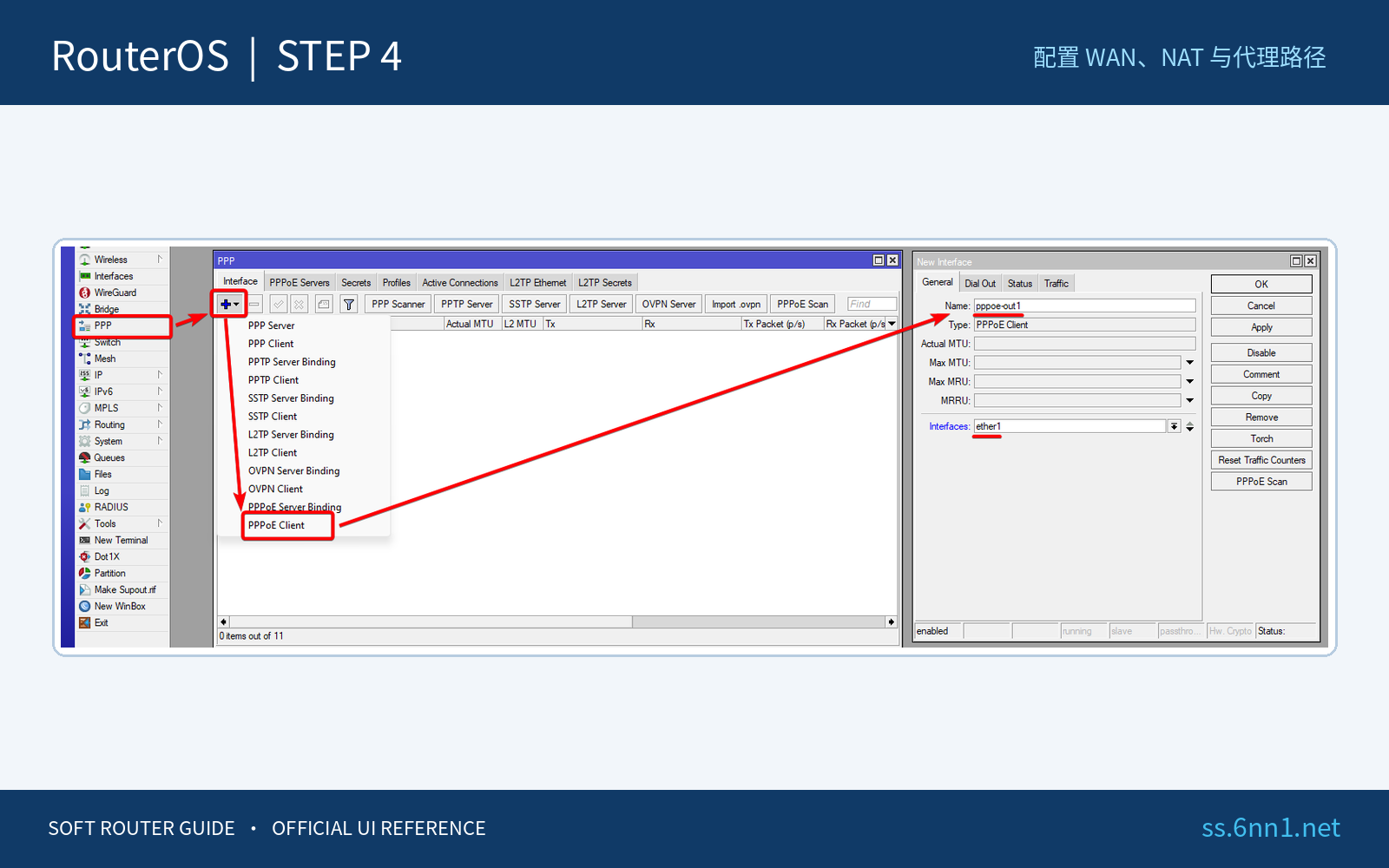
Task: Open New WinBox from the sidebar
Action: coord(122,606)
